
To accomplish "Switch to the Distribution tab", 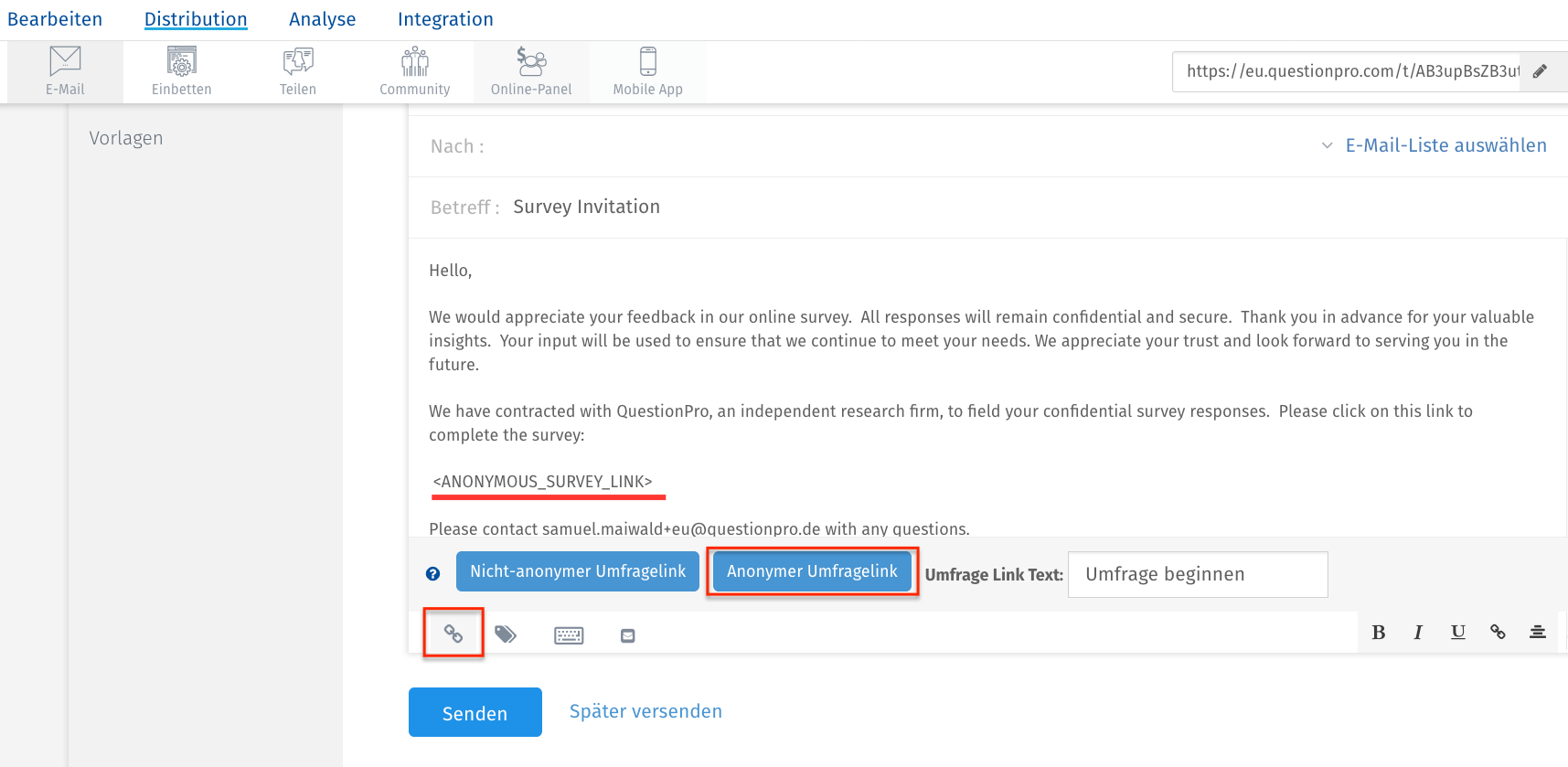I will [196, 19].
